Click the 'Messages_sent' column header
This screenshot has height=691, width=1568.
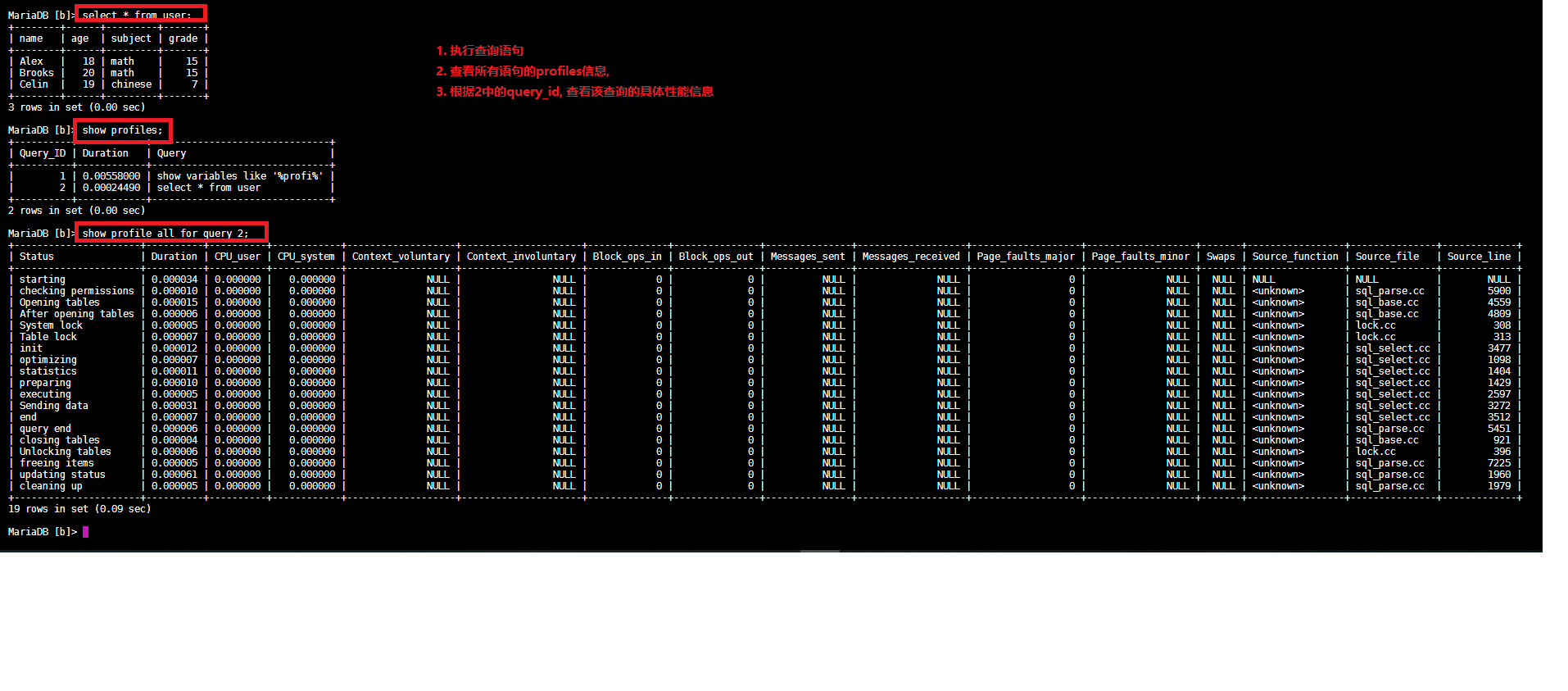[x=808, y=257]
